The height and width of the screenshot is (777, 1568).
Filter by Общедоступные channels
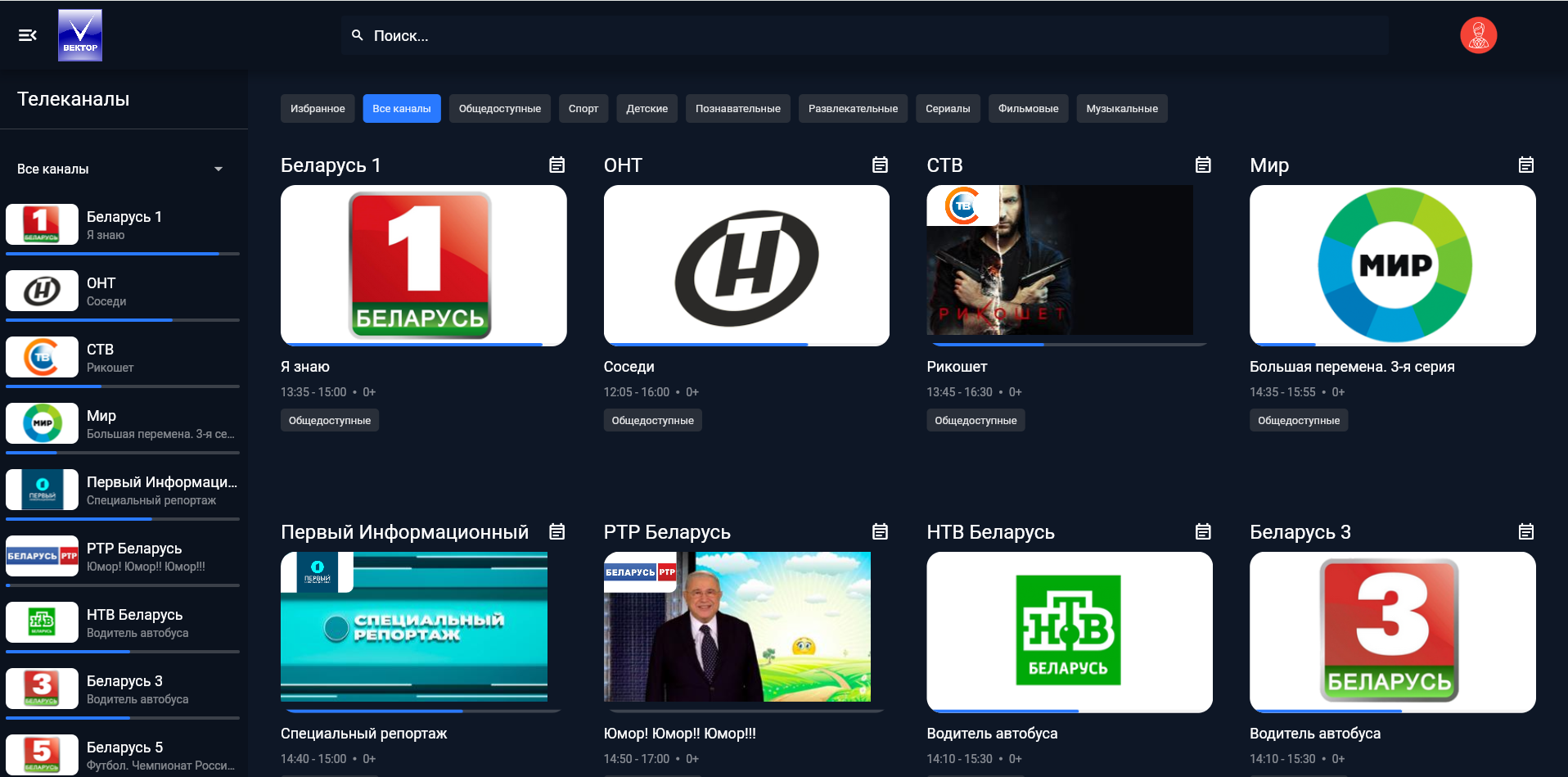tap(500, 108)
